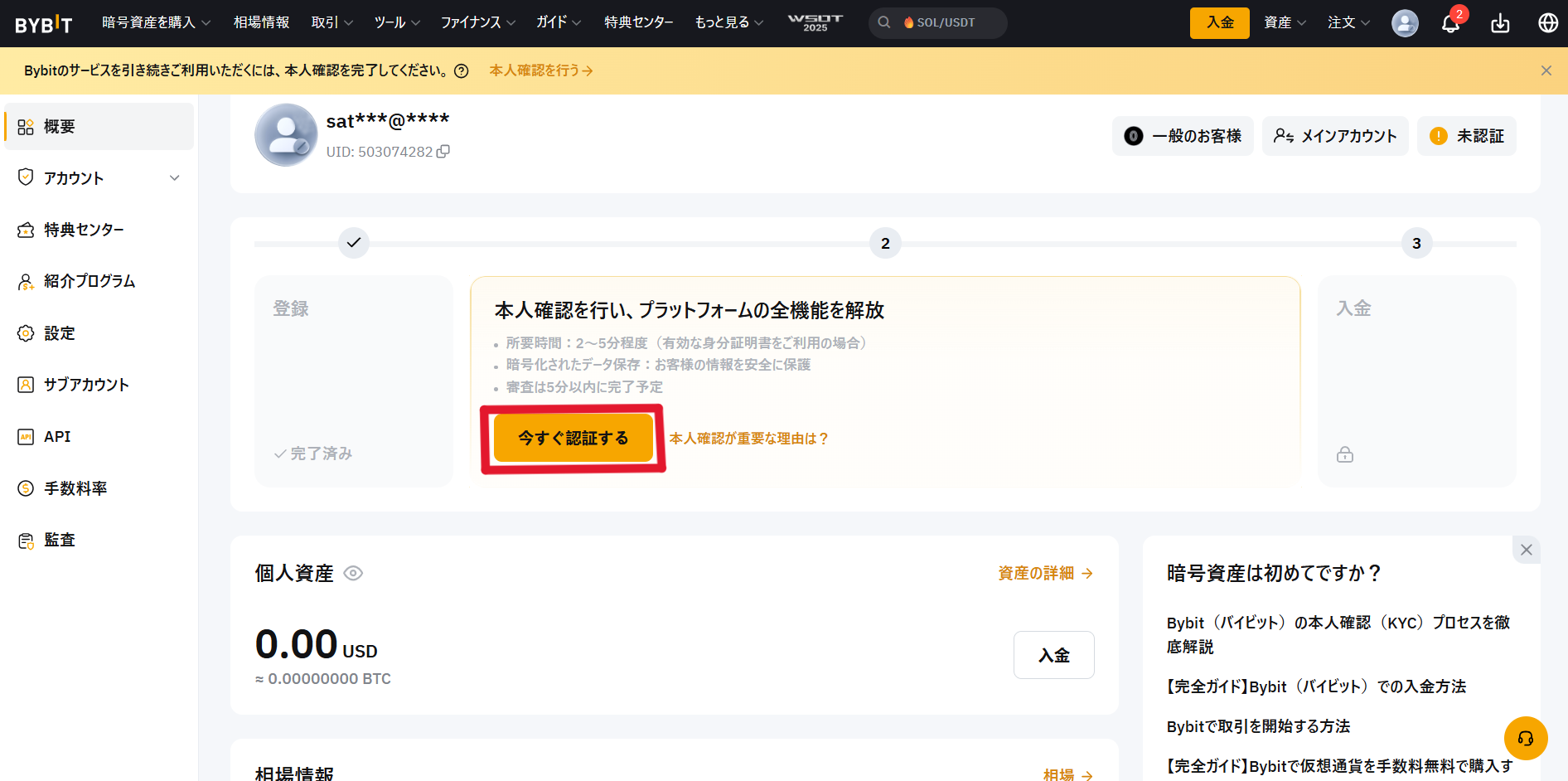Open the notifications bell icon
Image resolution: width=1568 pixels, height=781 pixels.
click(1450, 23)
